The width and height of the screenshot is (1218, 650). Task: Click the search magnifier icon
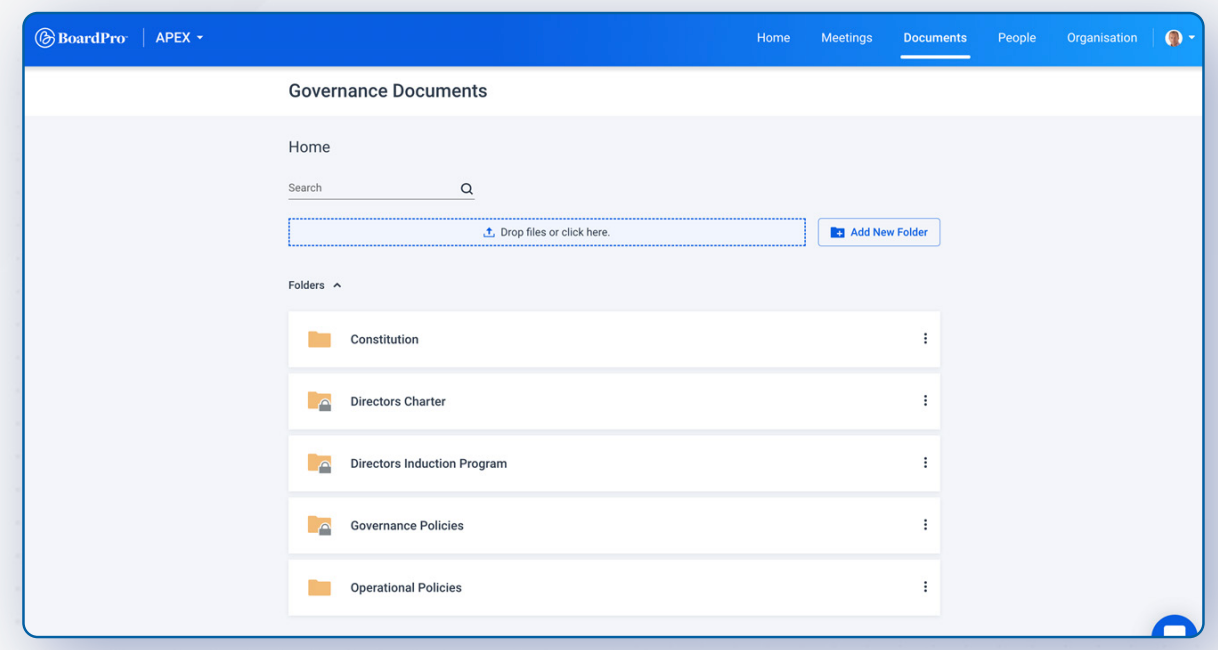point(466,189)
